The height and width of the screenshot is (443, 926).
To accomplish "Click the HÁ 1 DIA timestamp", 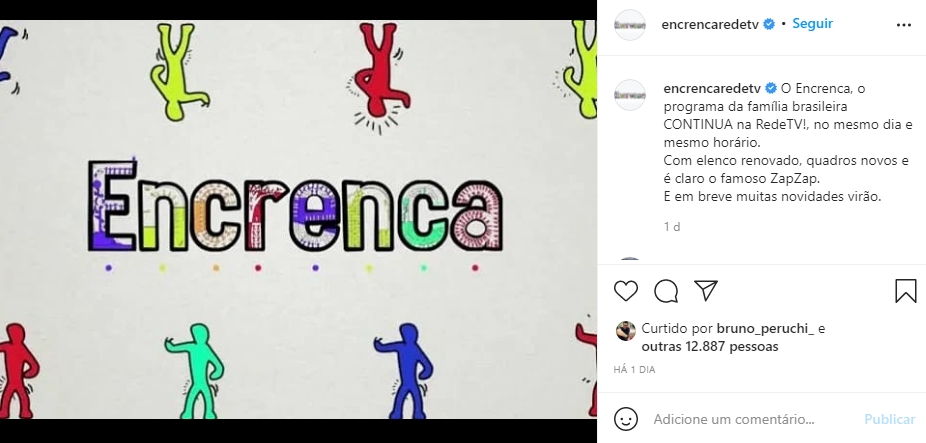I will click(634, 370).
